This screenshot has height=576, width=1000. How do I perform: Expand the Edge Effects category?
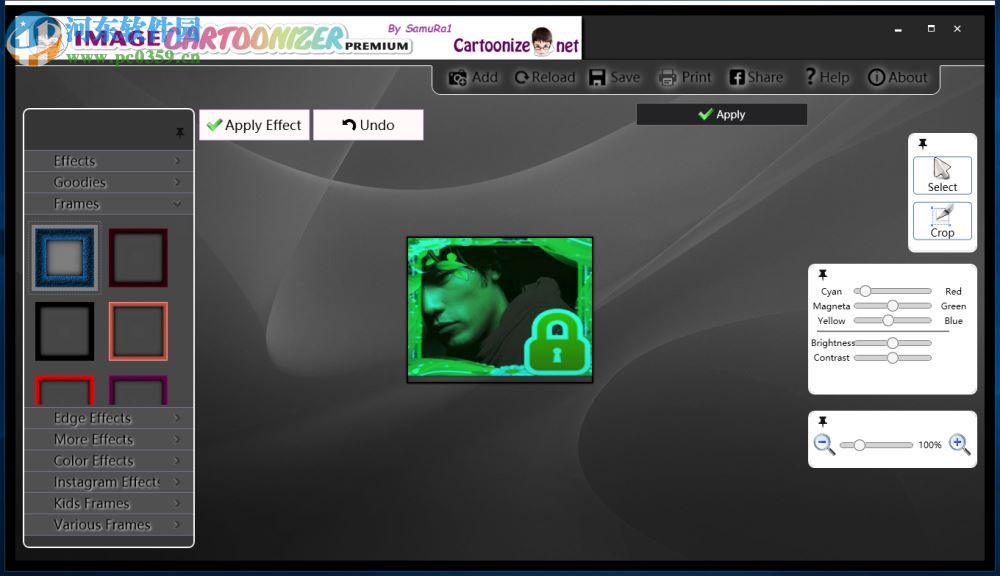(109, 418)
